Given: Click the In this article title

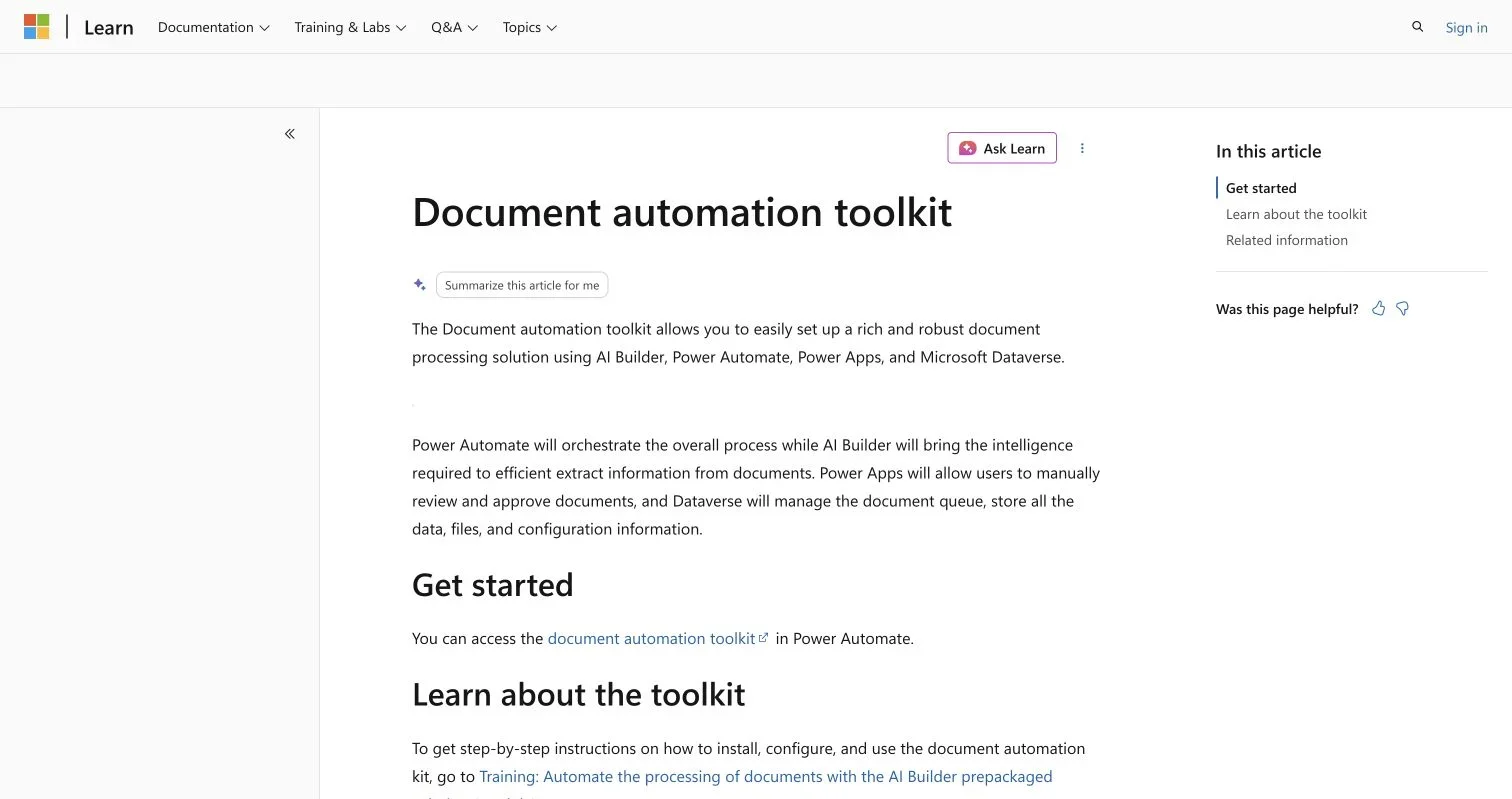Looking at the screenshot, I should click(1268, 151).
